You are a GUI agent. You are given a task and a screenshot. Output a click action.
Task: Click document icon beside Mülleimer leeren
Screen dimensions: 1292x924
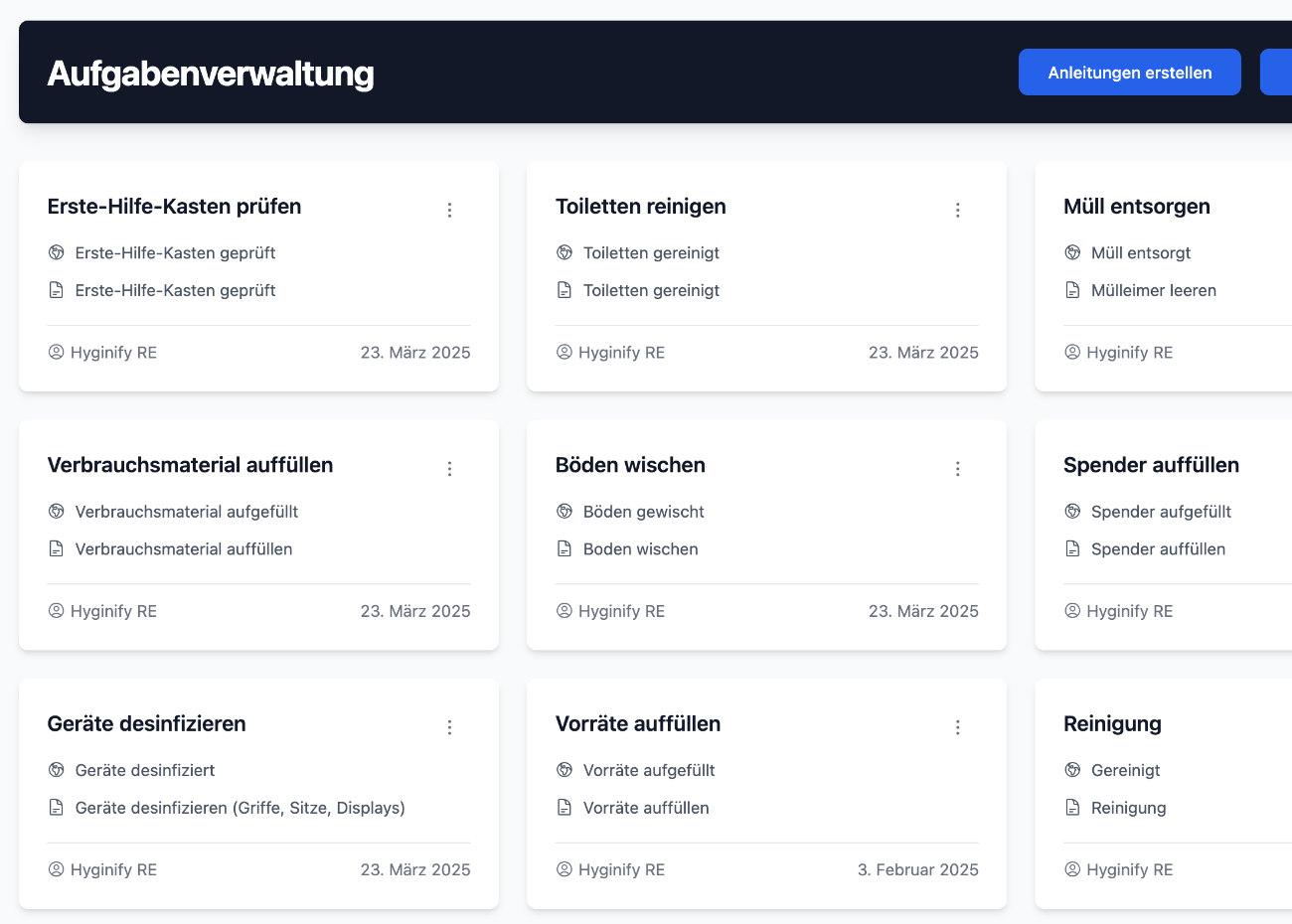click(x=1072, y=290)
